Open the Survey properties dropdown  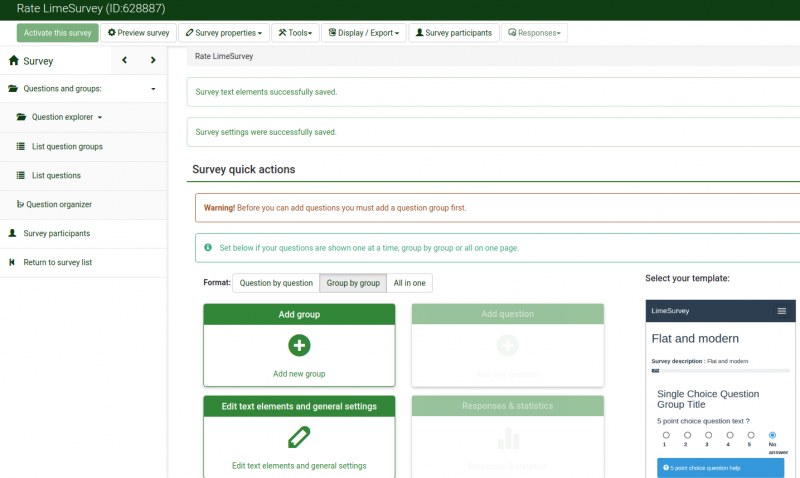click(x=223, y=33)
